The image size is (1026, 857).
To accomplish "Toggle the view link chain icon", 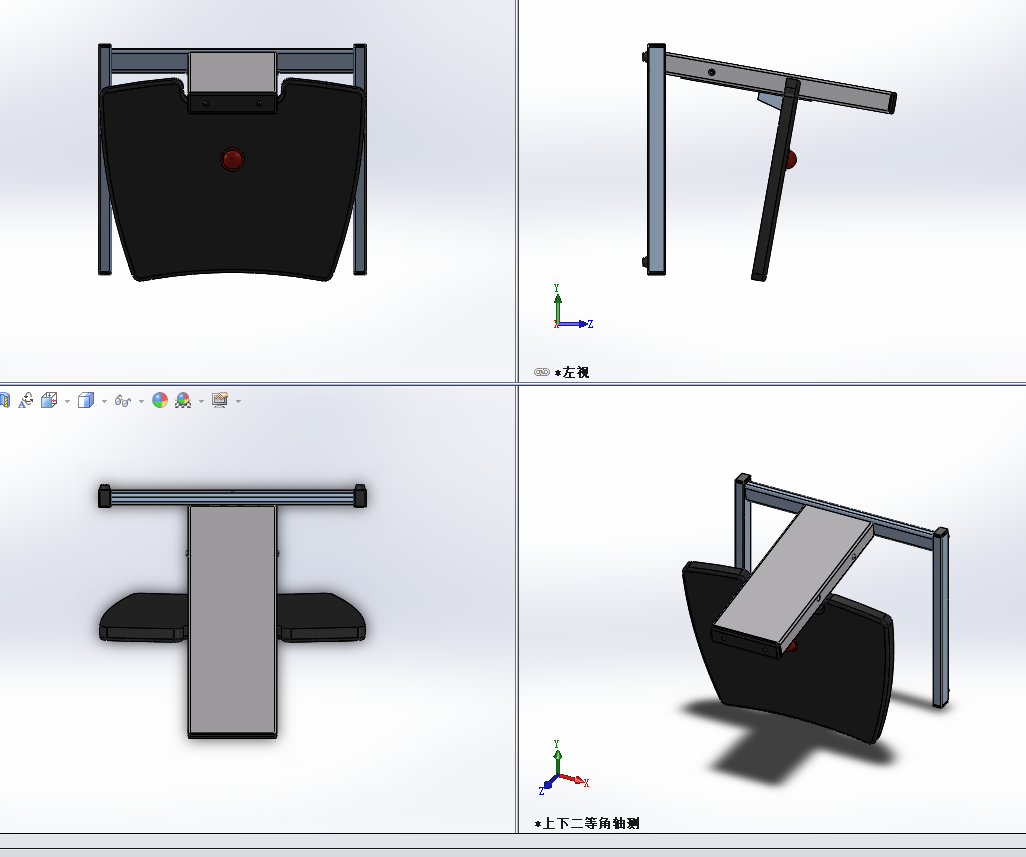I will pyautogui.click(x=542, y=372).
